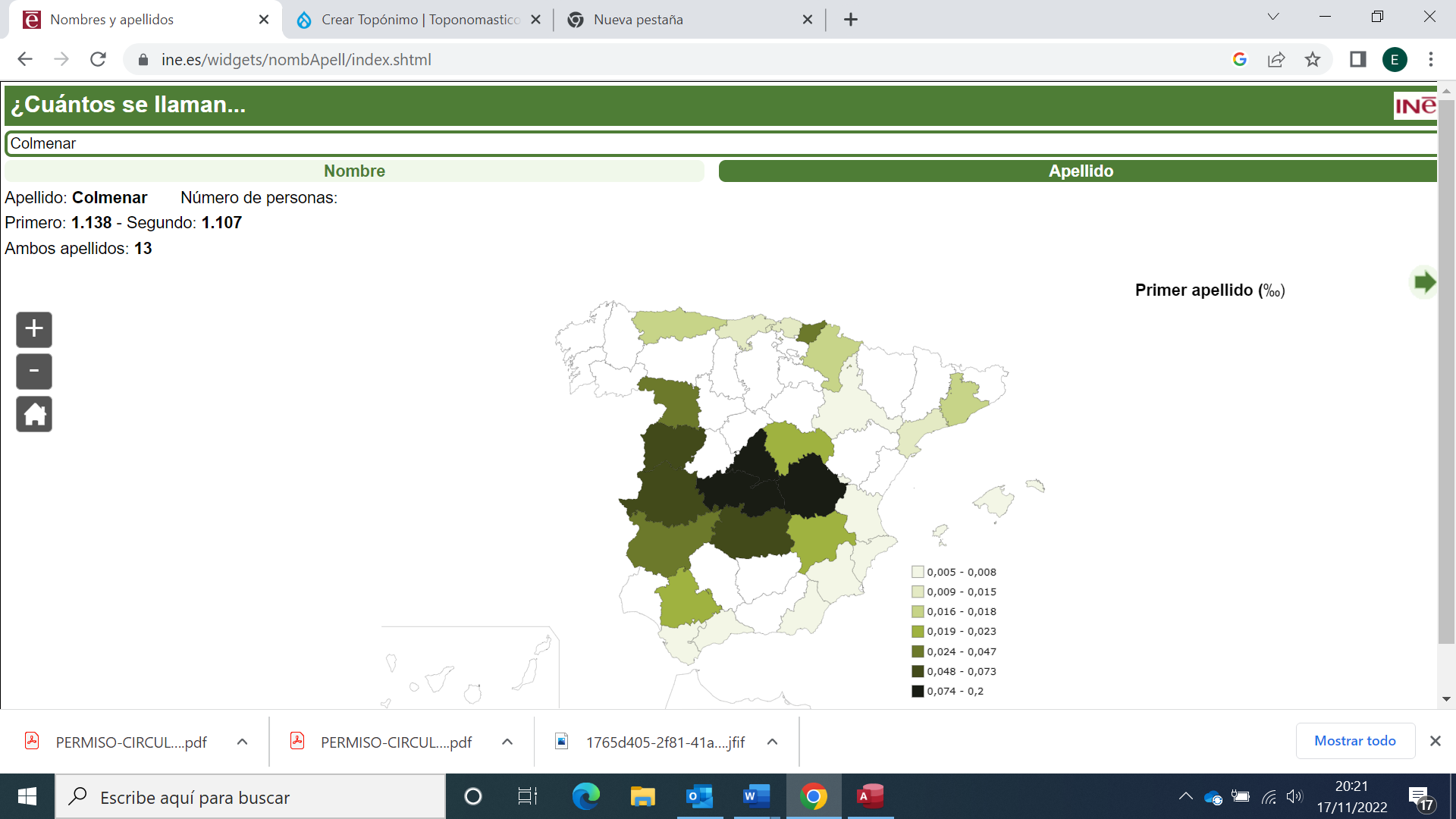
Task: Open Chrome side panel icon
Action: pyautogui.click(x=1357, y=59)
